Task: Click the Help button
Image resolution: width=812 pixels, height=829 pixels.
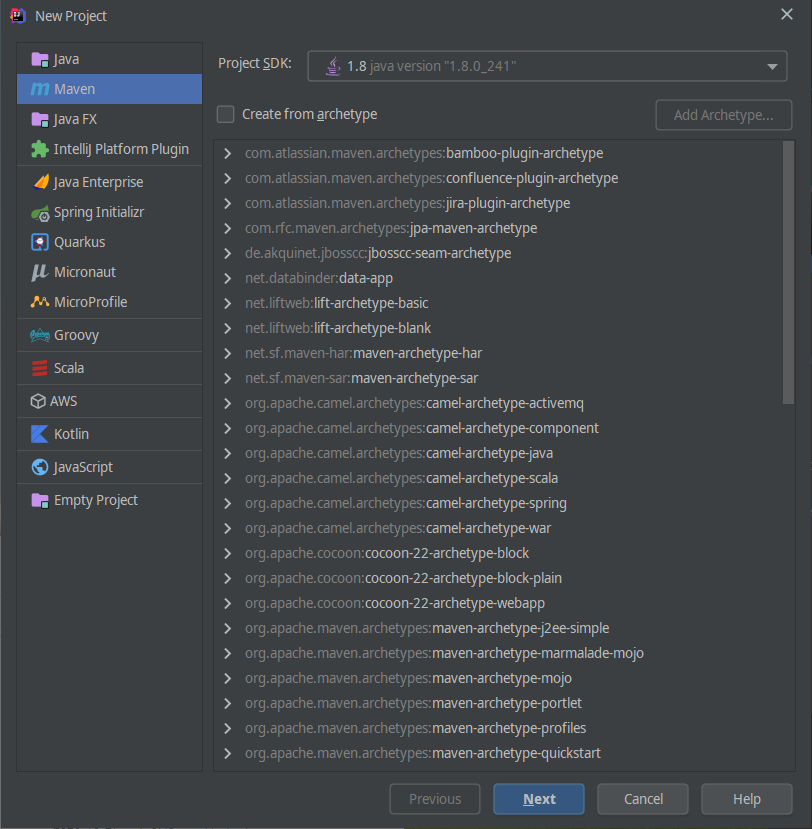Action: point(746,799)
